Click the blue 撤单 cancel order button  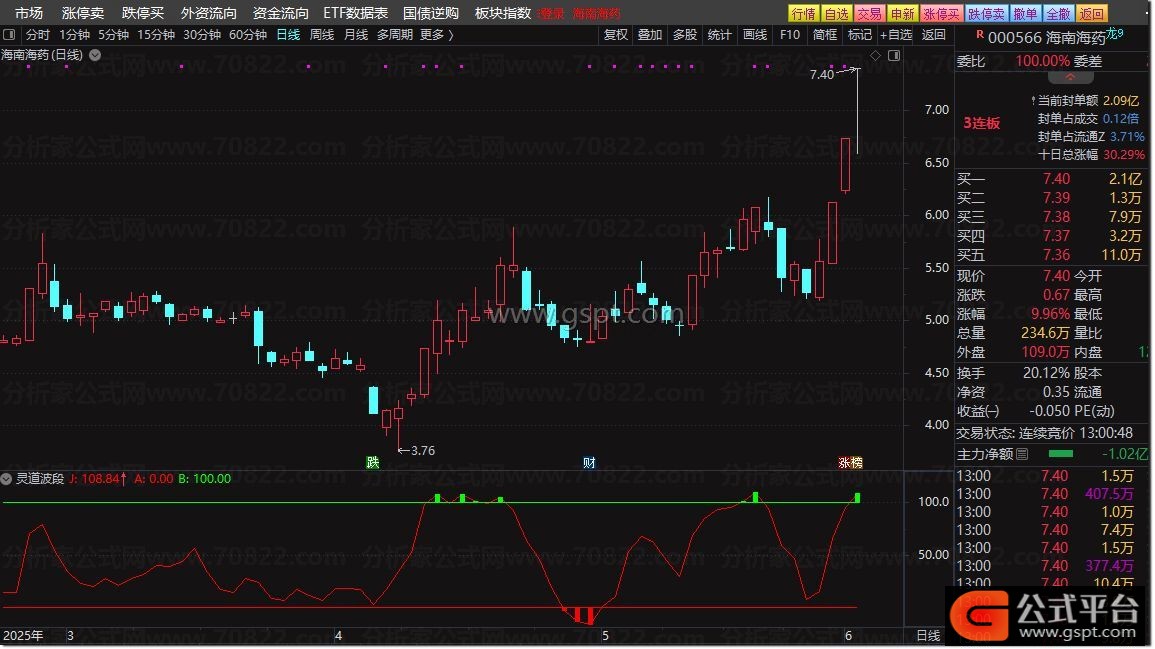[x=1025, y=14]
